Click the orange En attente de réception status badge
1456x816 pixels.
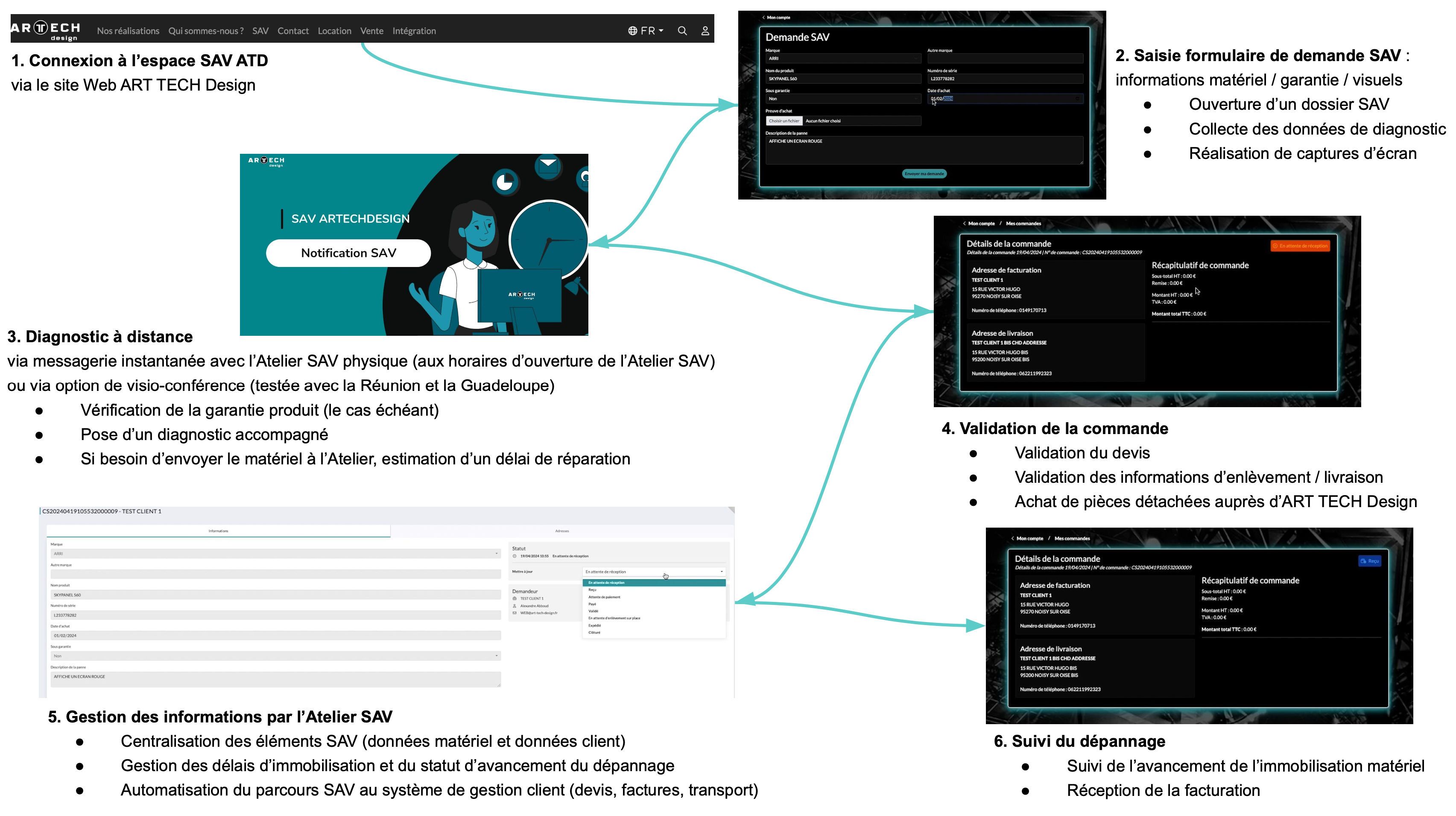[x=1300, y=246]
